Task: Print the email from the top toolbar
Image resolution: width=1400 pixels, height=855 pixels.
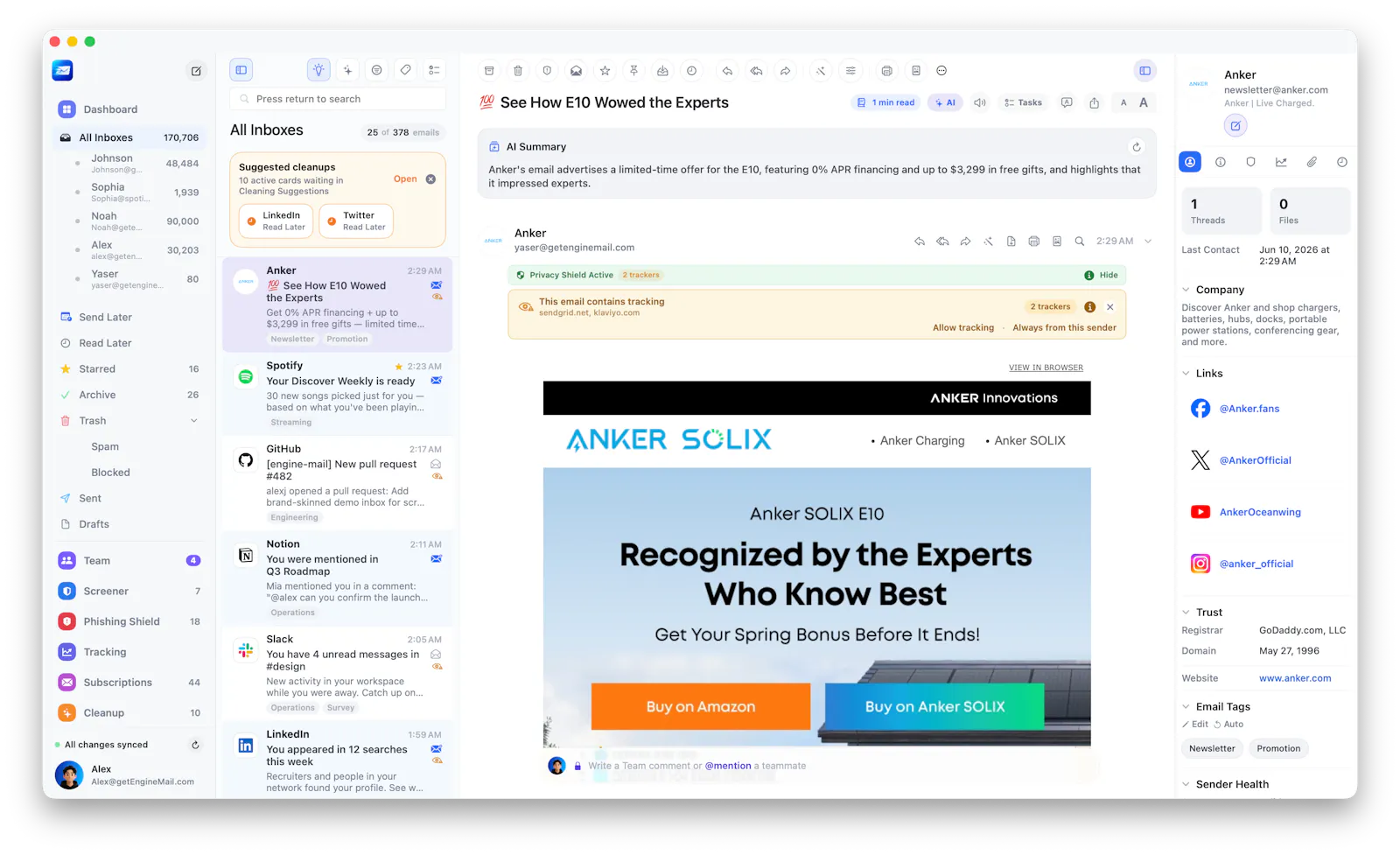Action: (886, 71)
